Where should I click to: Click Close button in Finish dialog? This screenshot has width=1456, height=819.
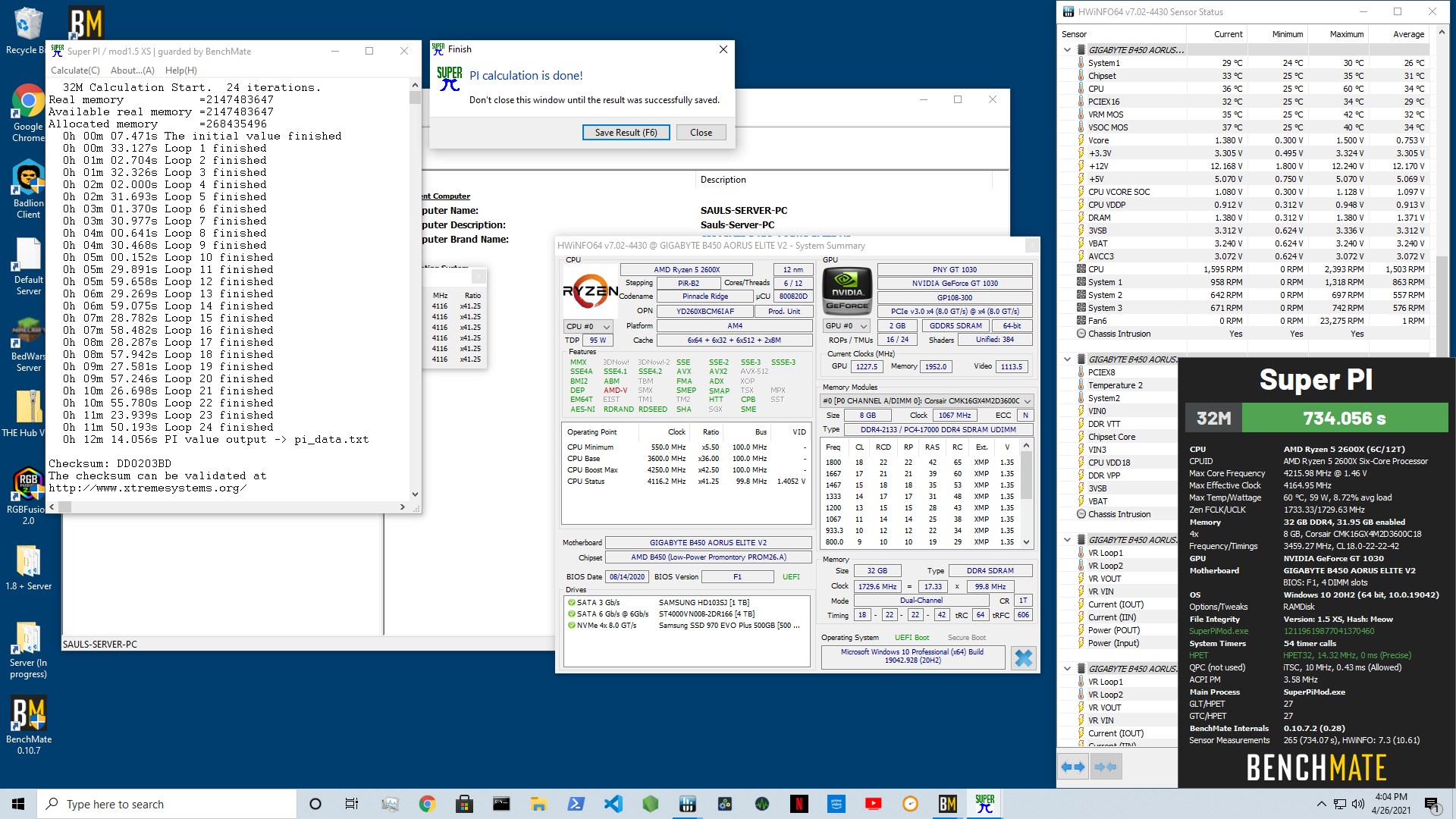tap(701, 133)
